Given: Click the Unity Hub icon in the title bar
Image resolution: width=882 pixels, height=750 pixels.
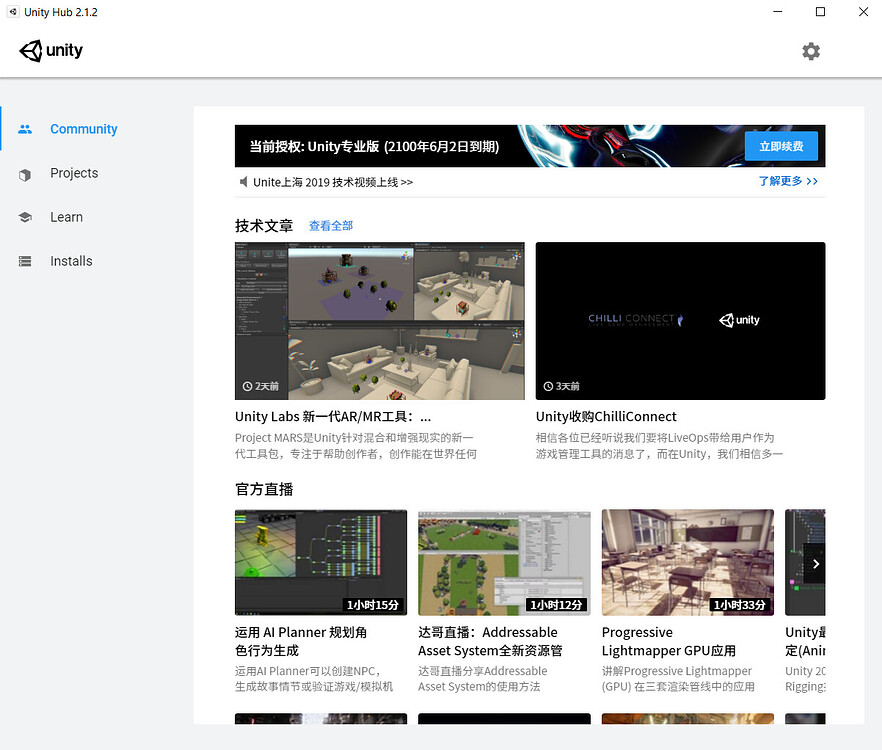Looking at the screenshot, I should pos(12,11).
